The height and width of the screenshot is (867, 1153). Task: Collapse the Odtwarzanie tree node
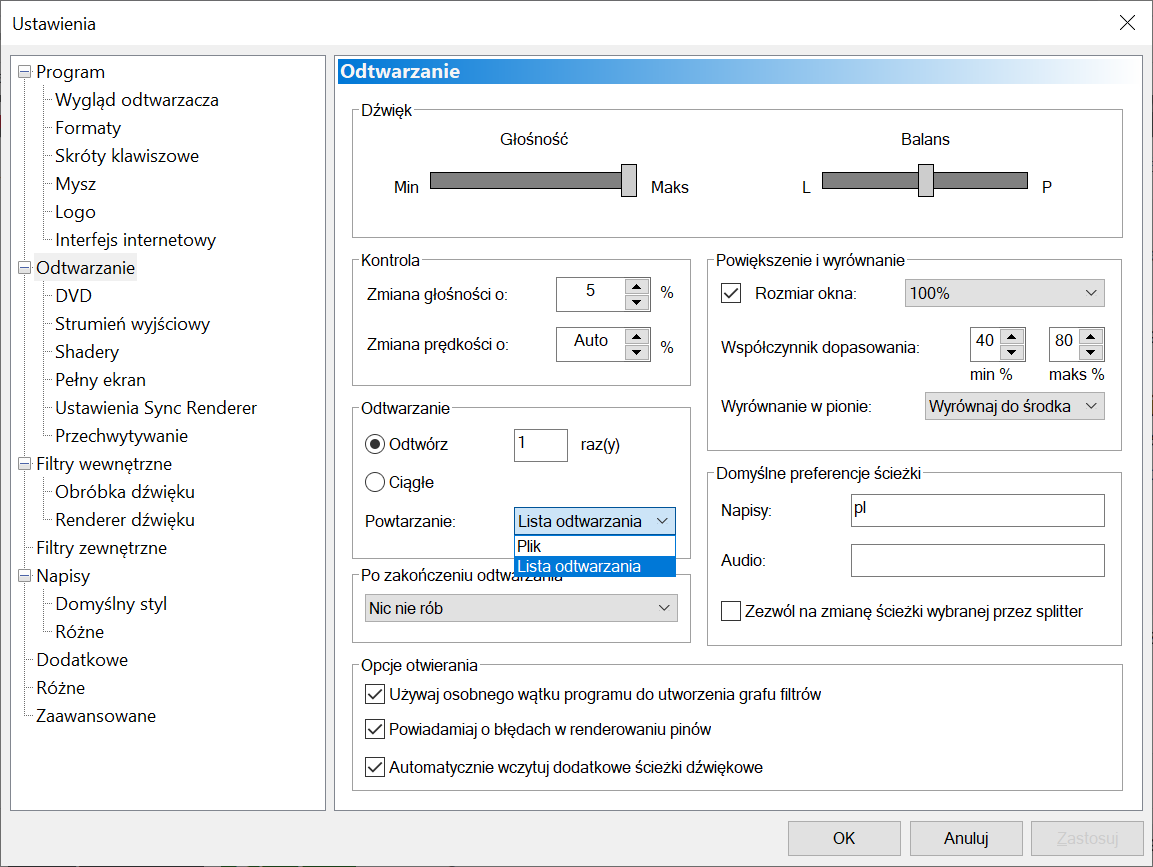coord(24,268)
